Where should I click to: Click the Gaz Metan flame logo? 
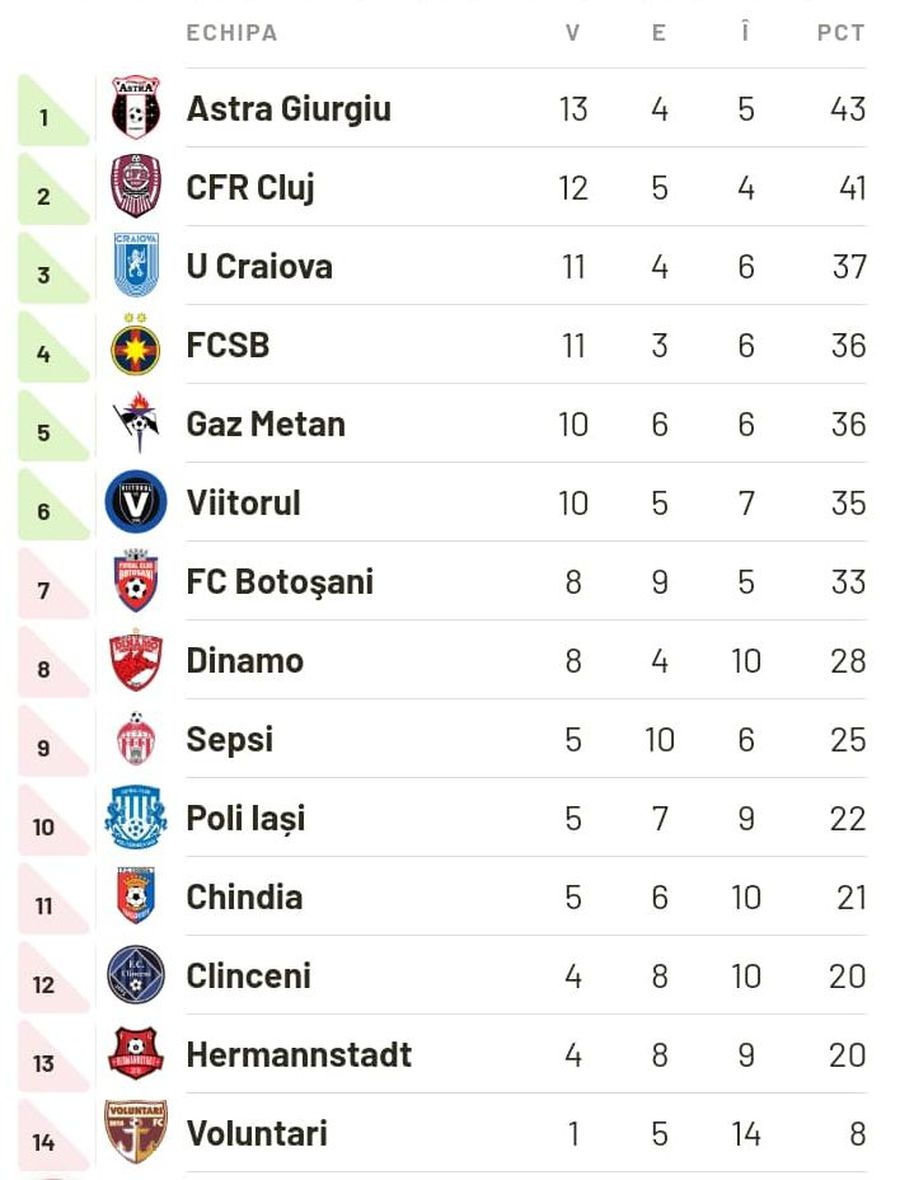click(136, 423)
